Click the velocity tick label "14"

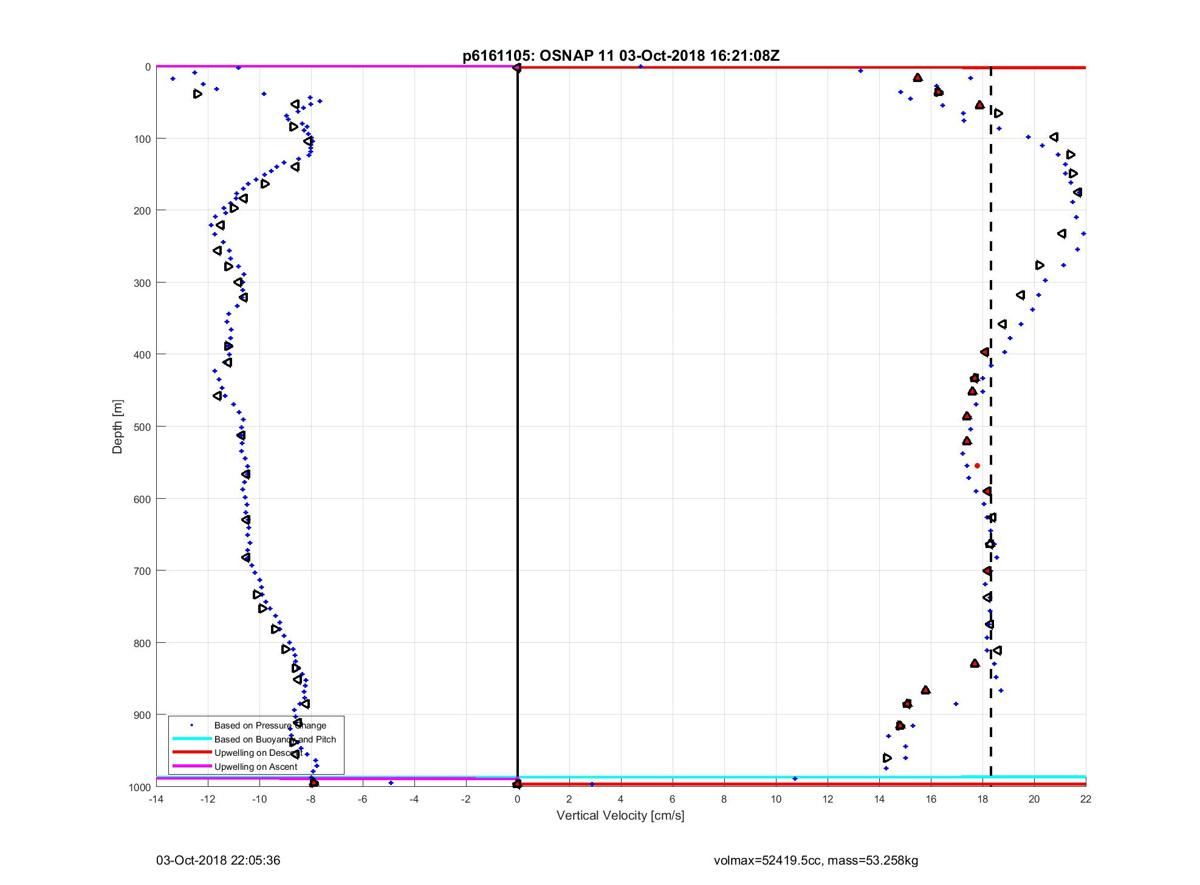pos(879,799)
